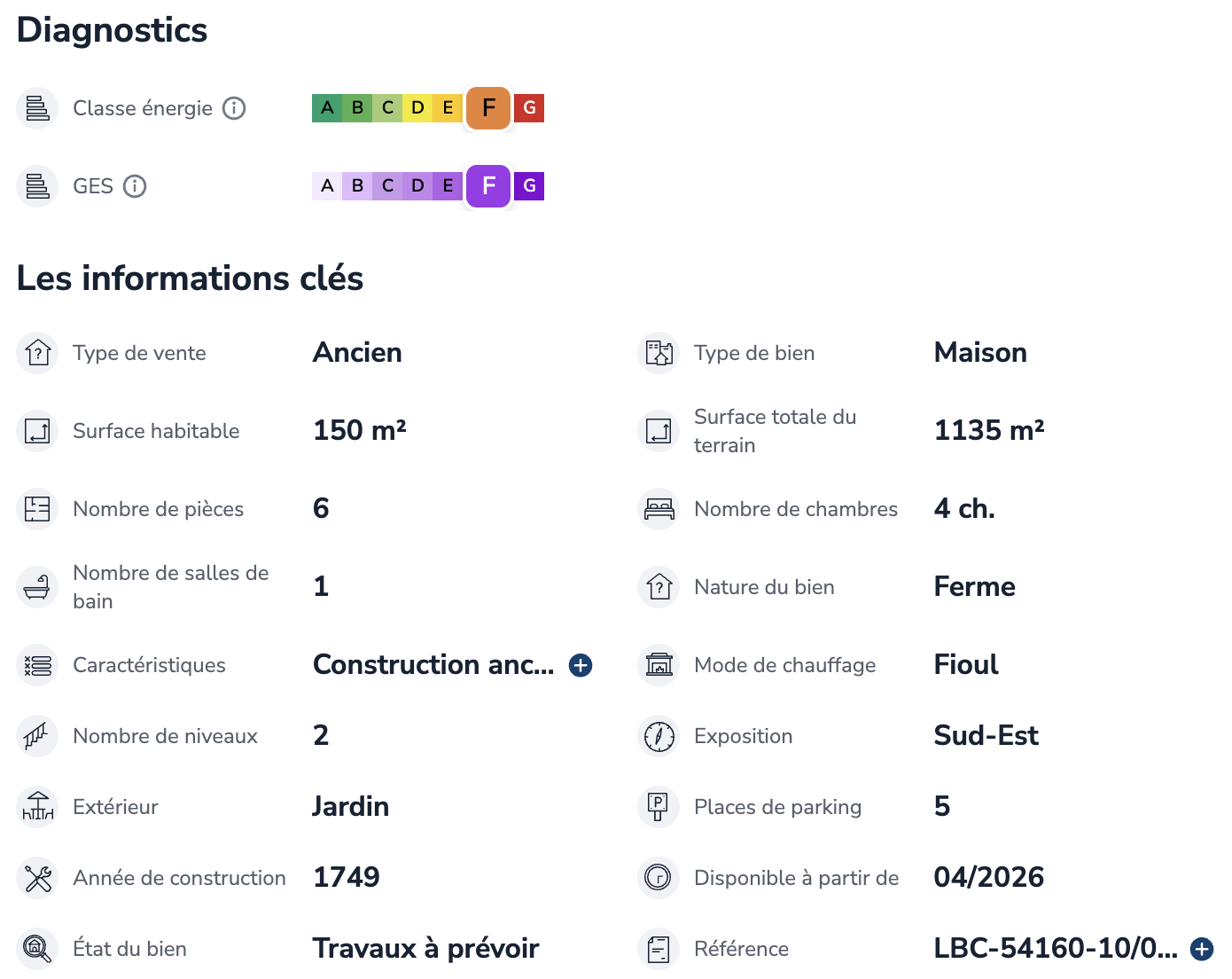Click the magnifier icon for État du bien
Screen dimensions: 1232x979
coord(37,949)
